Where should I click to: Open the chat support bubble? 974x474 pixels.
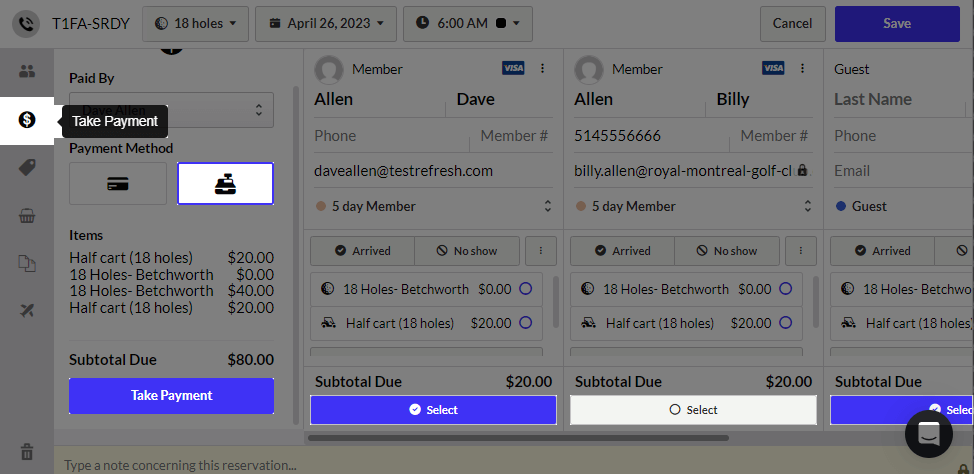click(x=929, y=434)
